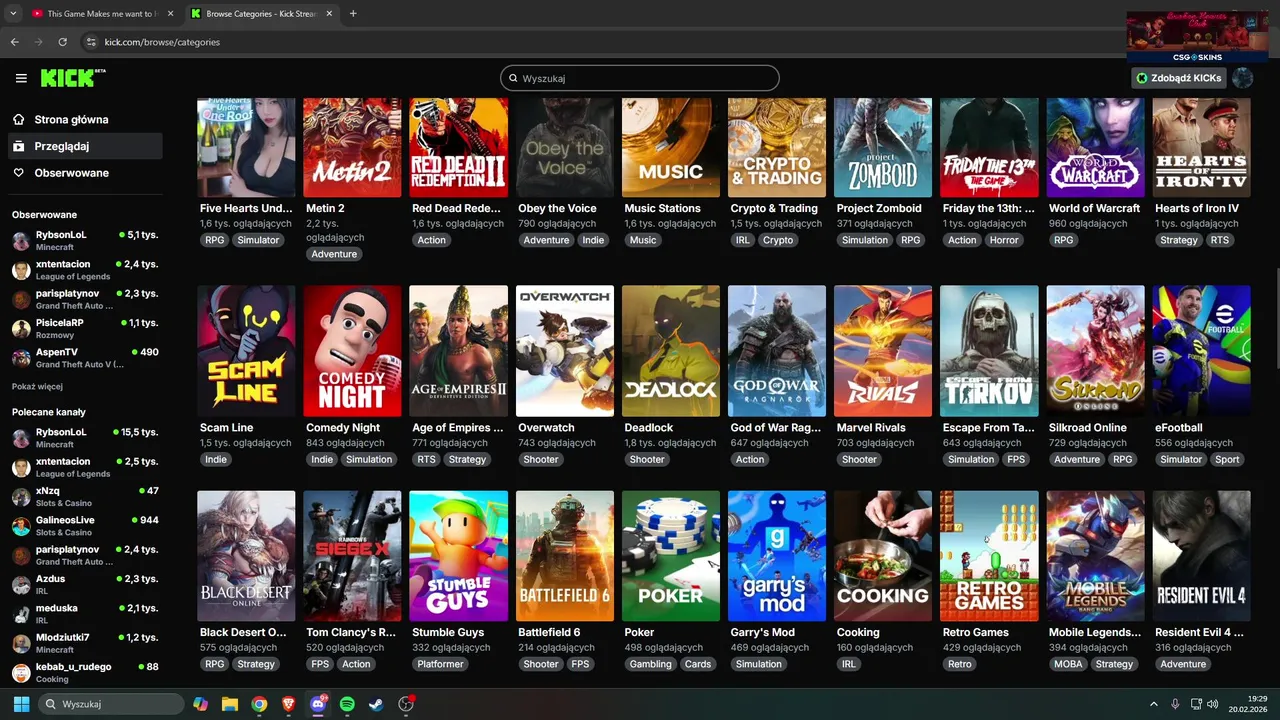Open the Poker category cover

pyautogui.click(x=671, y=556)
